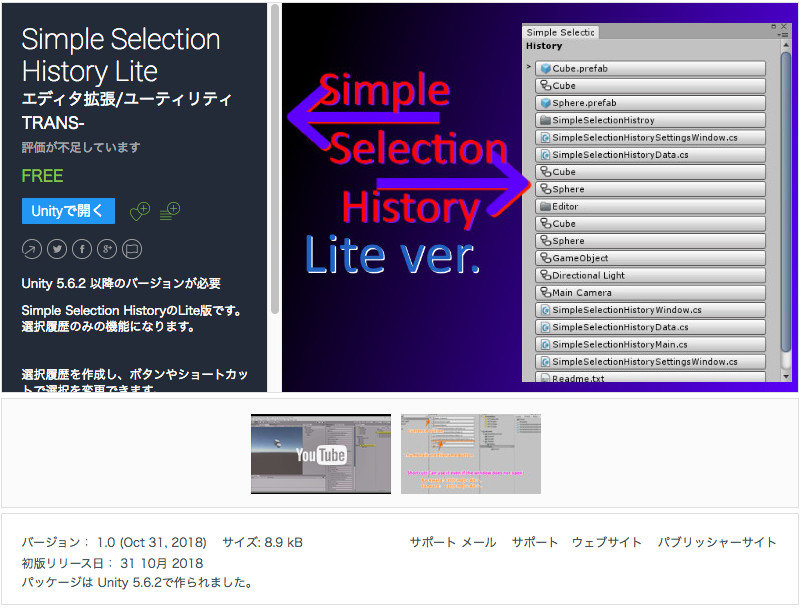Share on Facebook icon
The width and height of the screenshot is (803, 609).
pos(82,249)
